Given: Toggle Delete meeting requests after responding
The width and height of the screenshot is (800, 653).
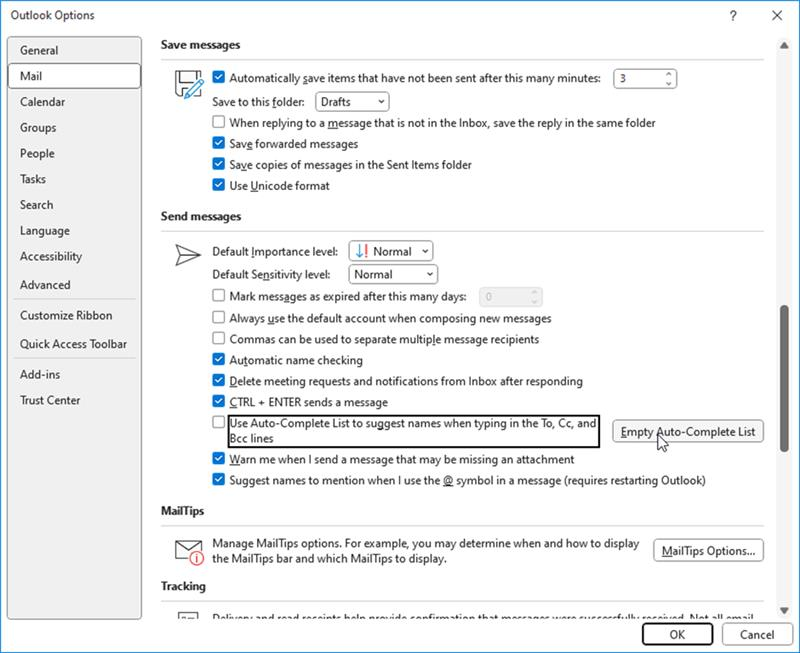Looking at the screenshot, I should pos(218,380).
